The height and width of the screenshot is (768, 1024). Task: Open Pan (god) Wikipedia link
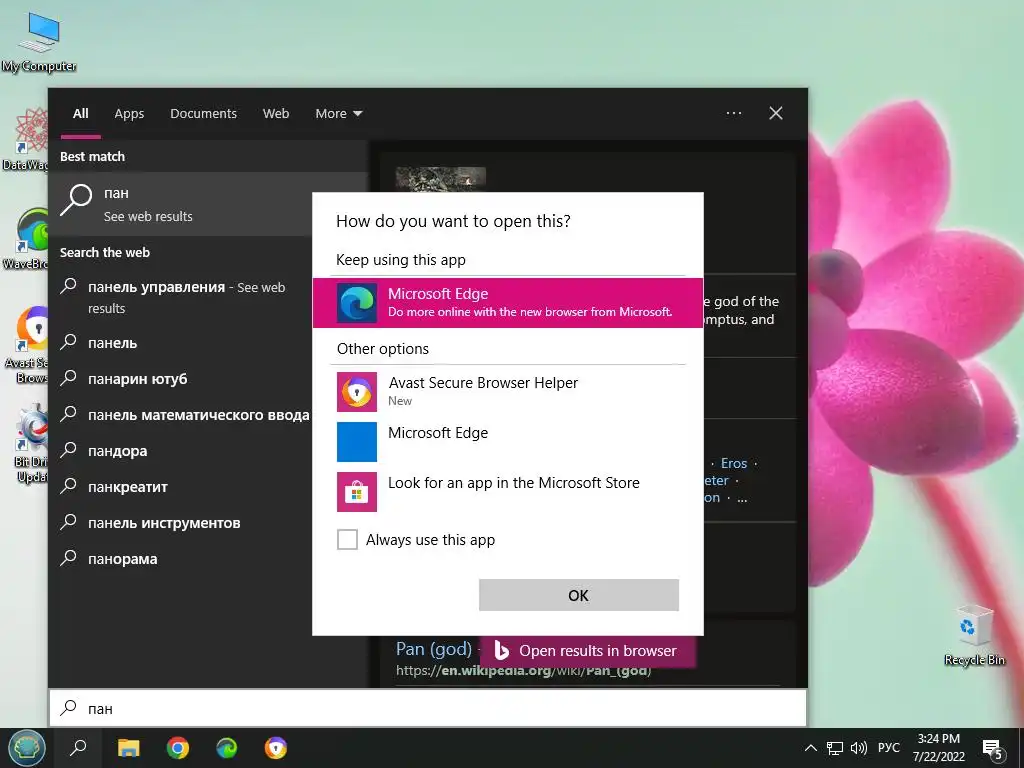pyautogui.click(x=434, y=649)
